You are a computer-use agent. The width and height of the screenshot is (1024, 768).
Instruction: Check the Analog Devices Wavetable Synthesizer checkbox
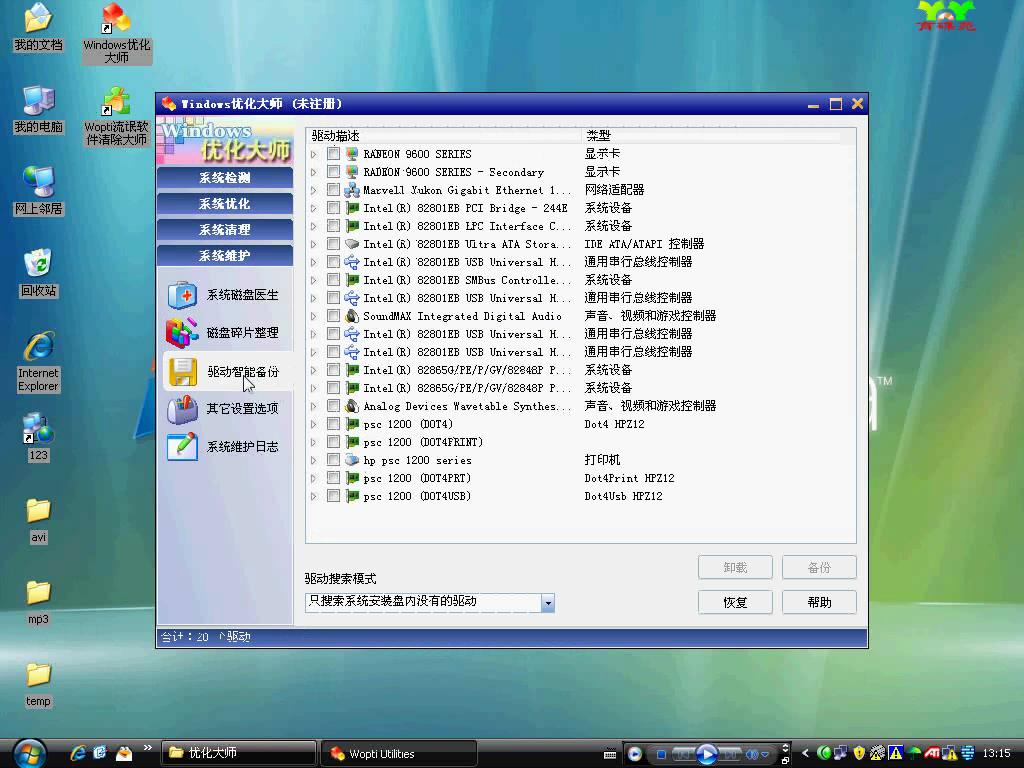click(x=333, y=406)
